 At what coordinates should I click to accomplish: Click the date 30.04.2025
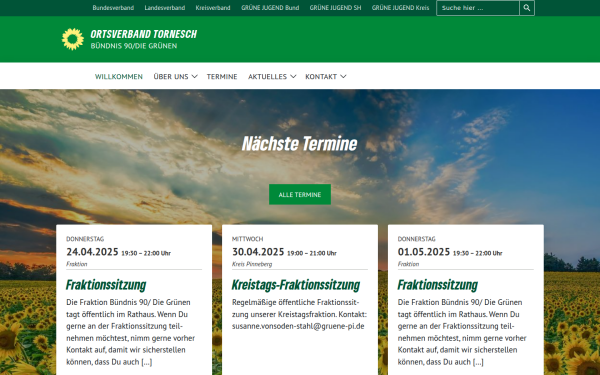[x=258, y=252]
